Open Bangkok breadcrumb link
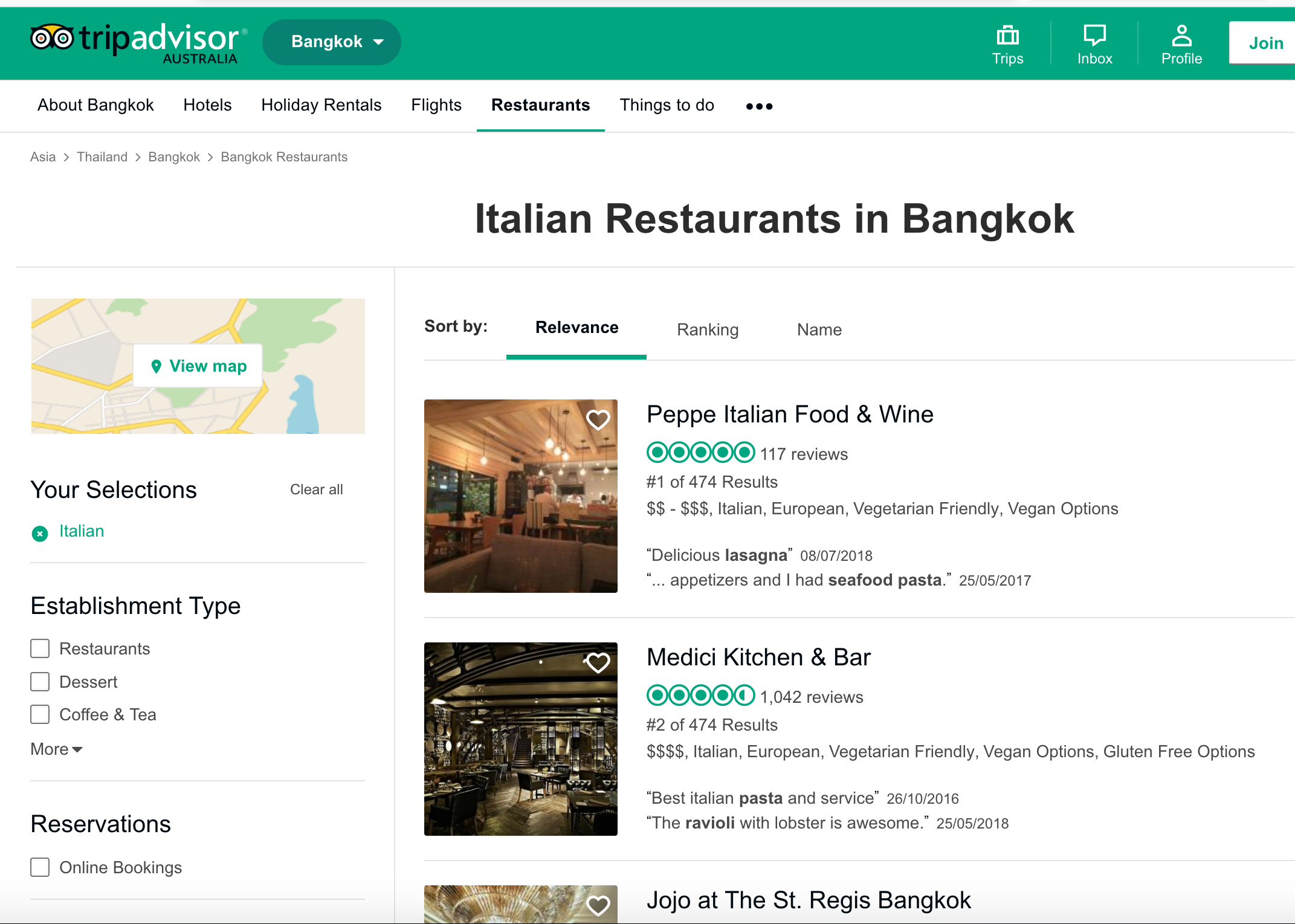 click(174, 157)
